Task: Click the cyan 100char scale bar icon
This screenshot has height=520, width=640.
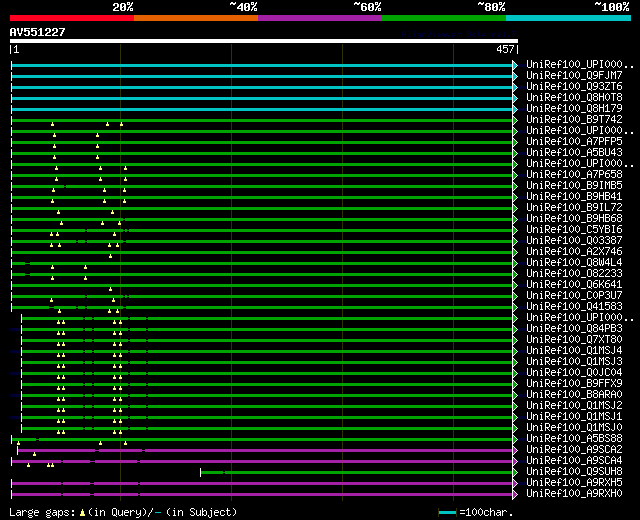Action: click(x=448, y=512)
